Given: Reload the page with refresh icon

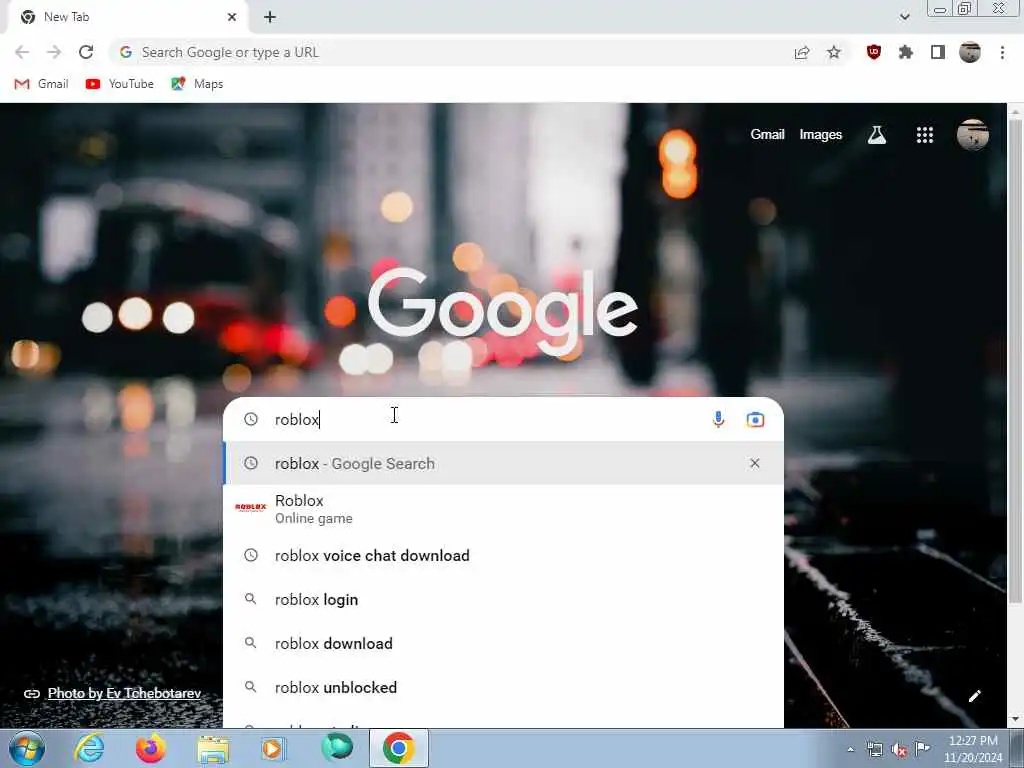Looking at the screenshot, I should pyautogui.click(x=86, y=52).
